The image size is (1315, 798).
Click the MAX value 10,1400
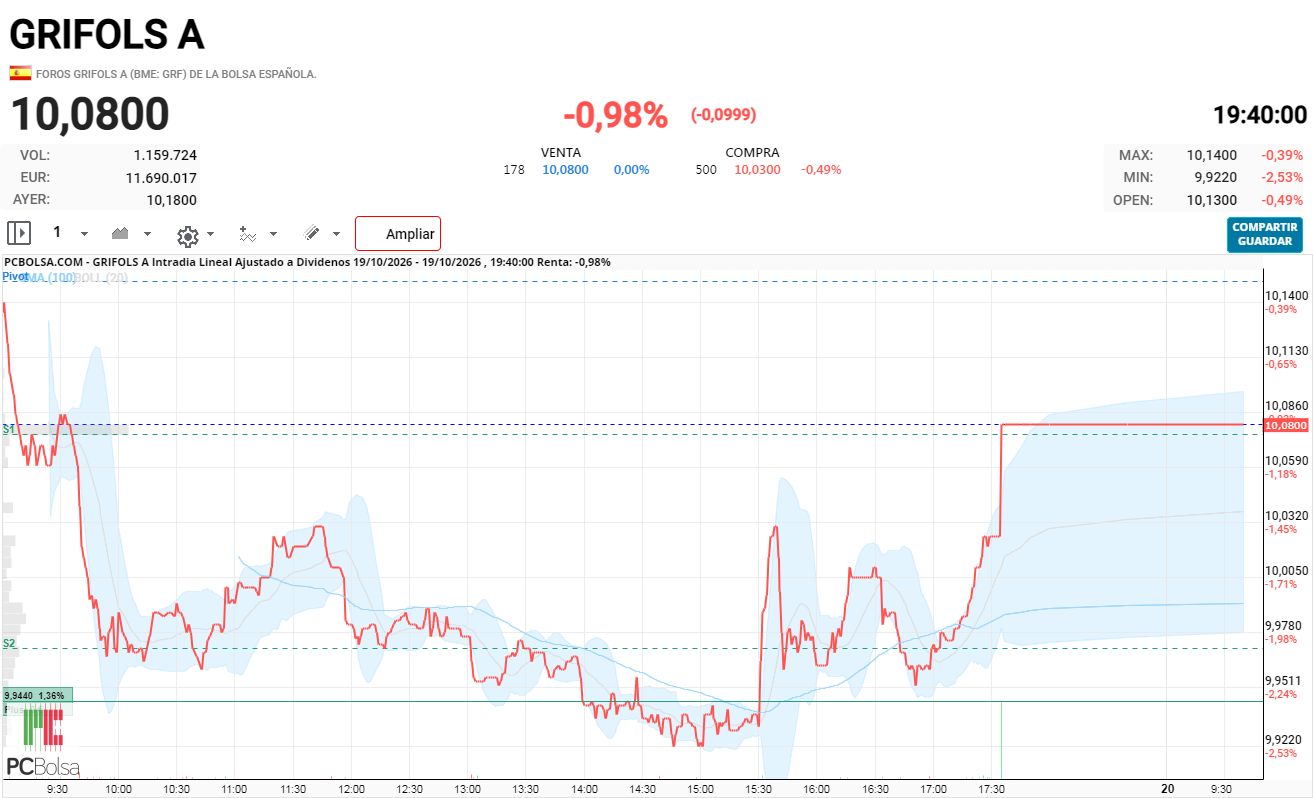(1212, 155)
